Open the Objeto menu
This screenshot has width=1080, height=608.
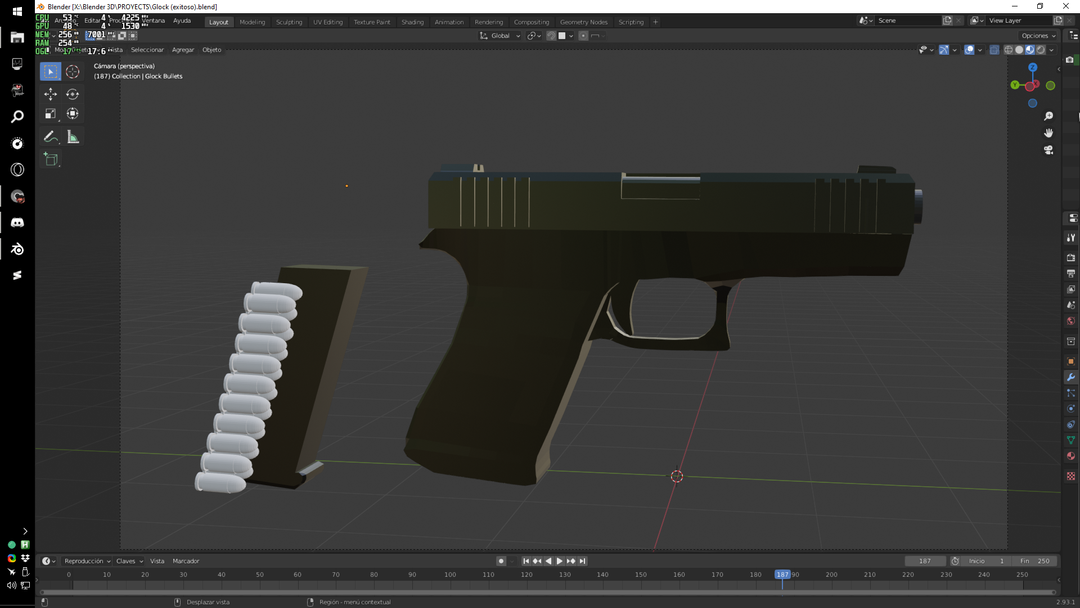point(211,49)
